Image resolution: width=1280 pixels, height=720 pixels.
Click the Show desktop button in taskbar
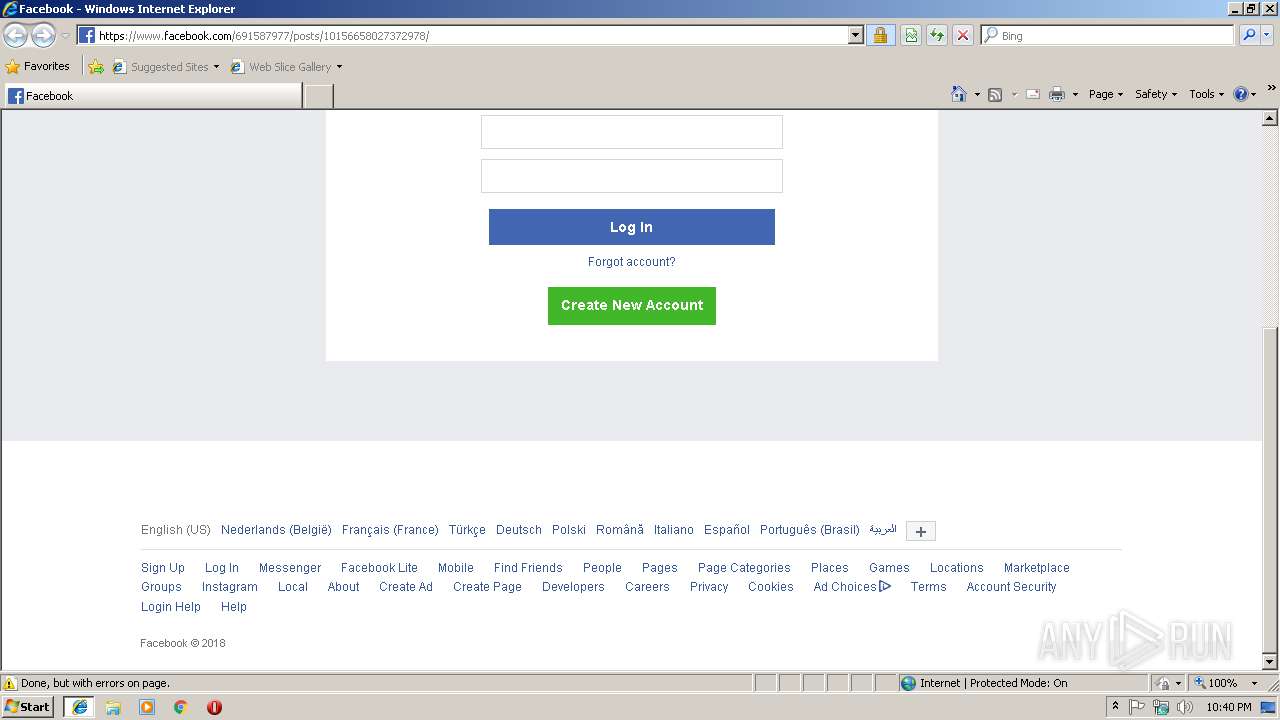pos(1269,707)
